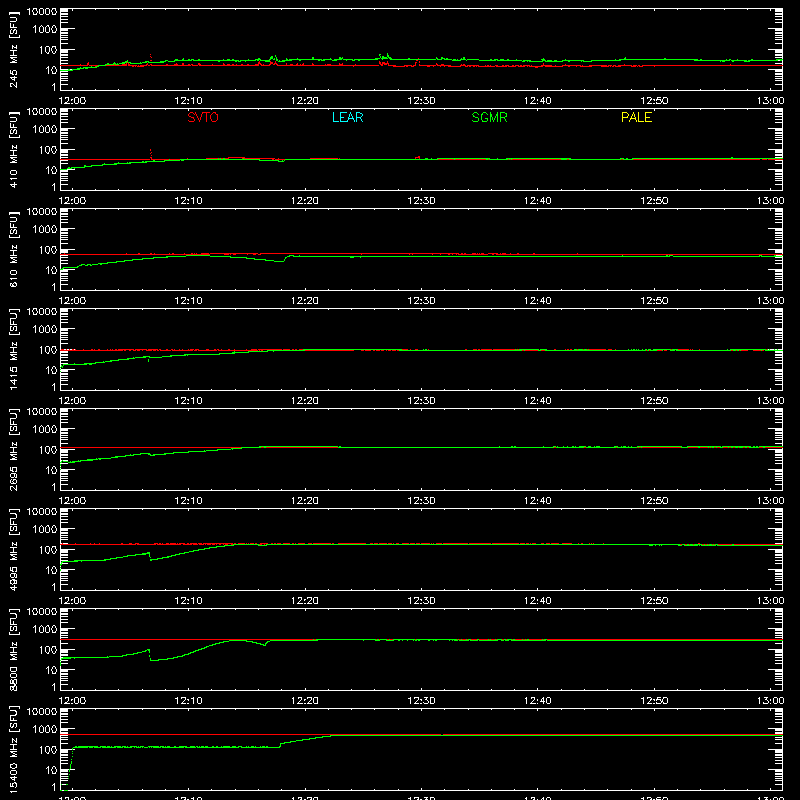Screen dimensions: 800x800
Task: Click 12:10 label under the 610 MHz panel
Action: click(188, 301)
